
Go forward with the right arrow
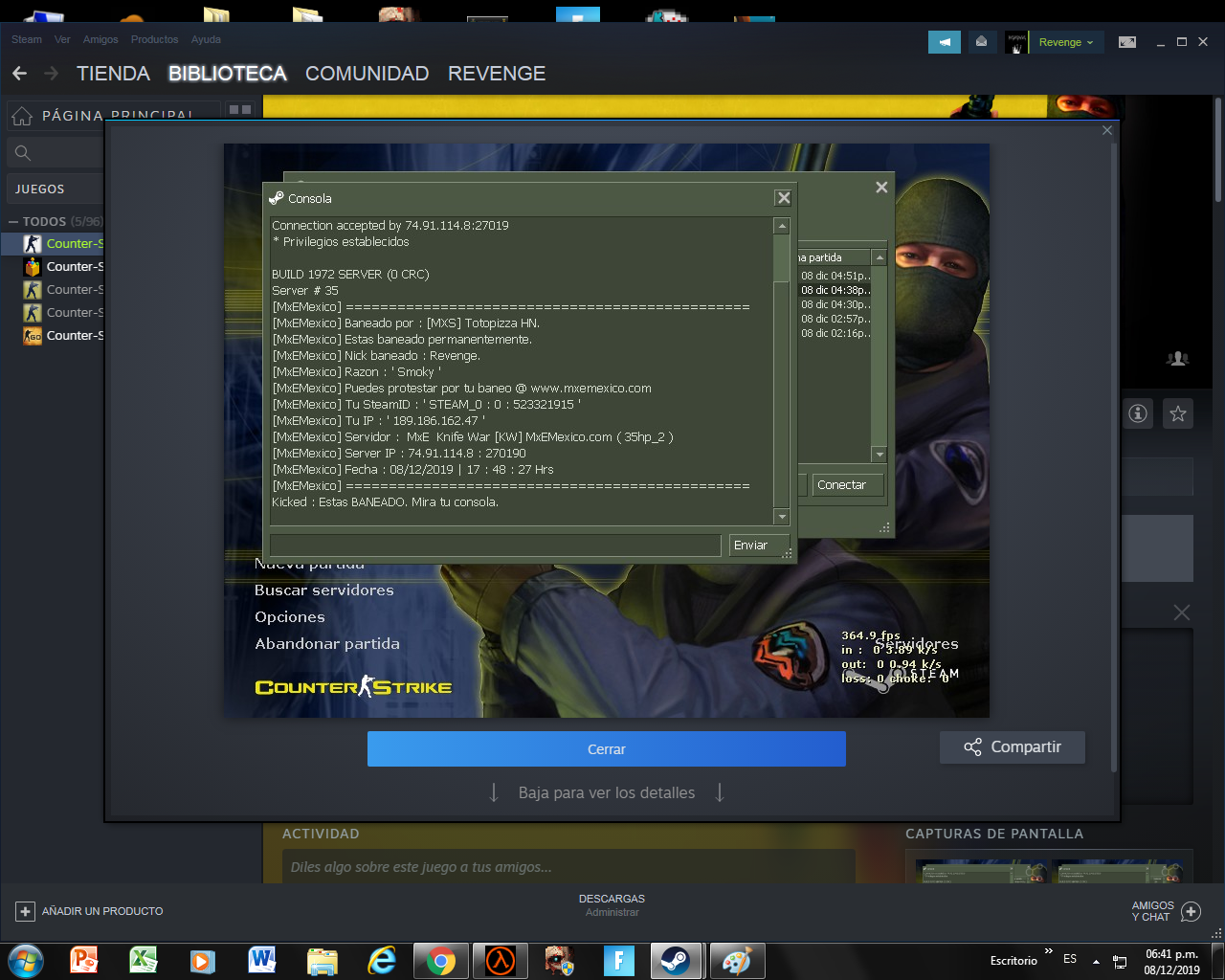click(52, 74)
